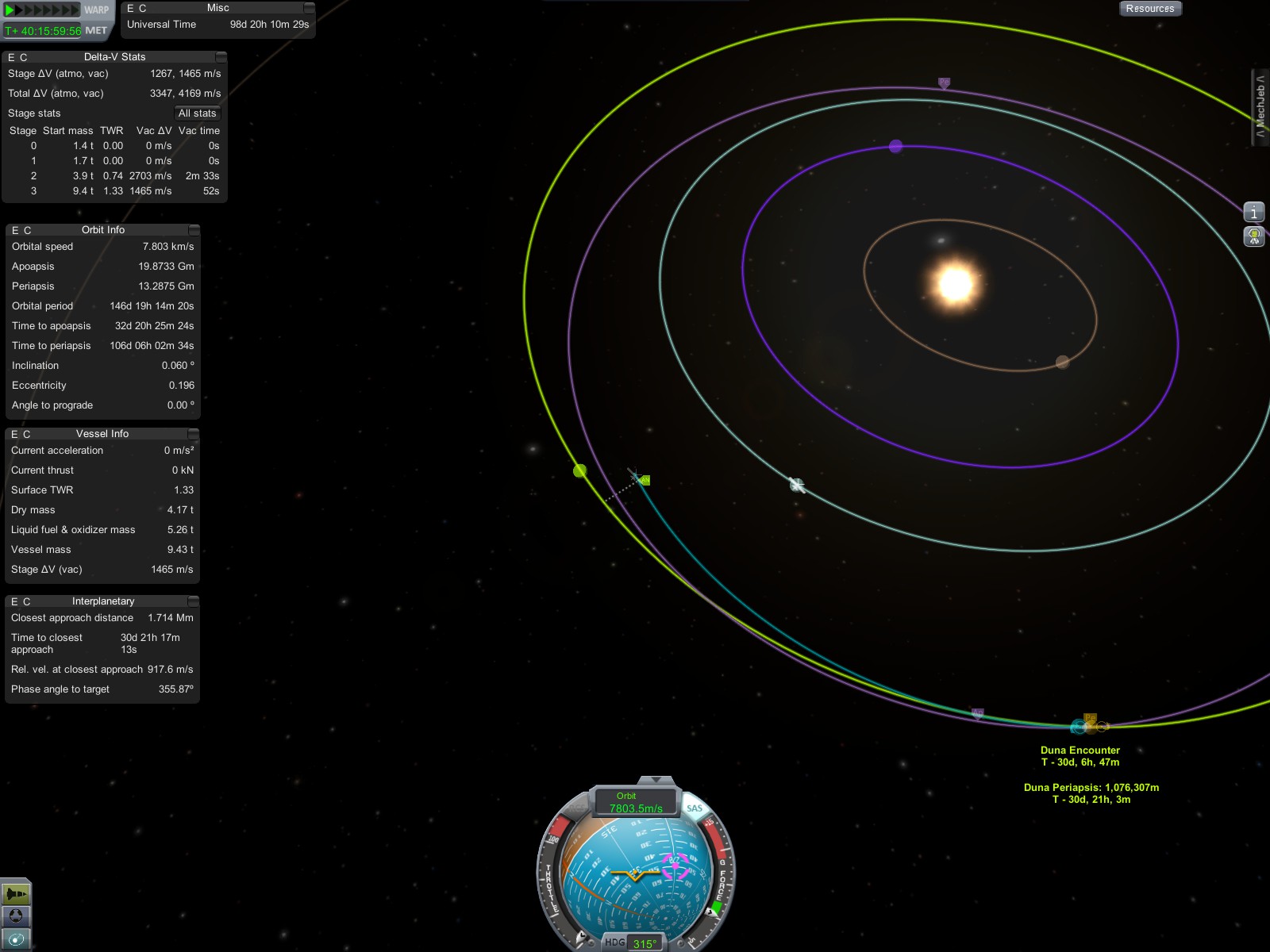Click the HDG 315° heading readout
This screenshot has width=1270, height=952.
pyautogui.click(x=633, y=943)
